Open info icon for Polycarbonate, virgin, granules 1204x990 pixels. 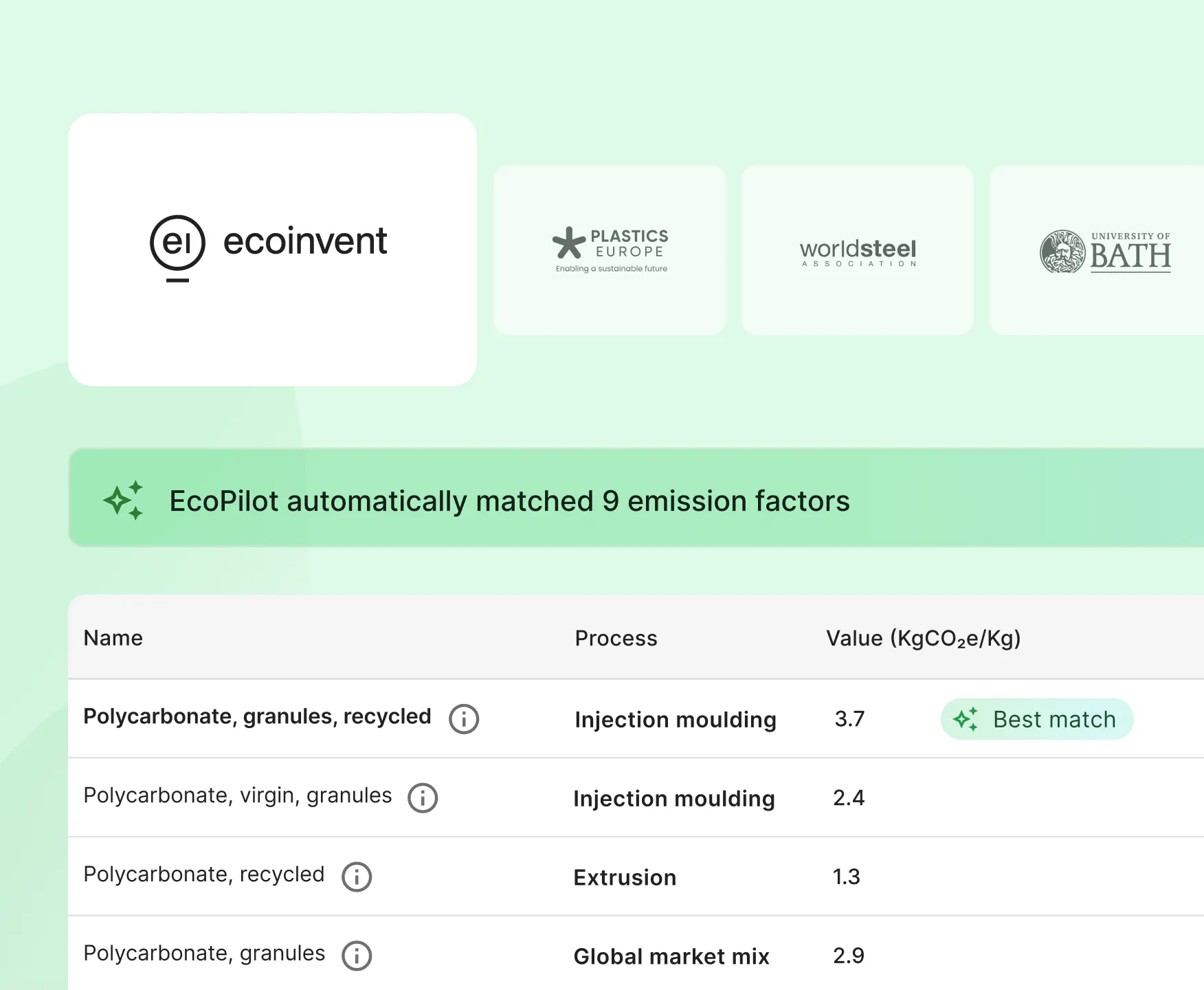coord(423,798)
